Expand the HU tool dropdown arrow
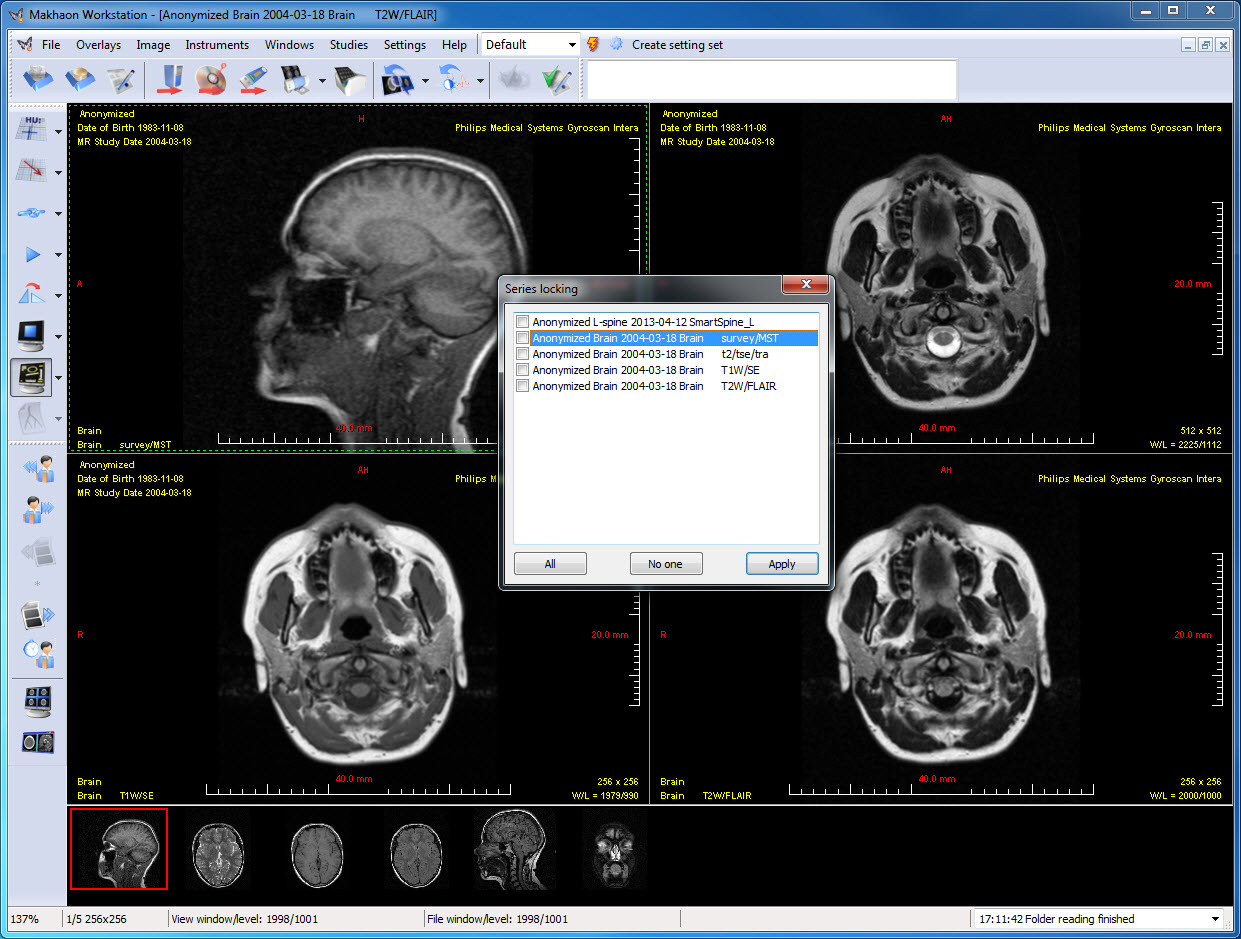Image resolution: width=1241 pixels, height=939 pixels. click(x=58, y=131)
